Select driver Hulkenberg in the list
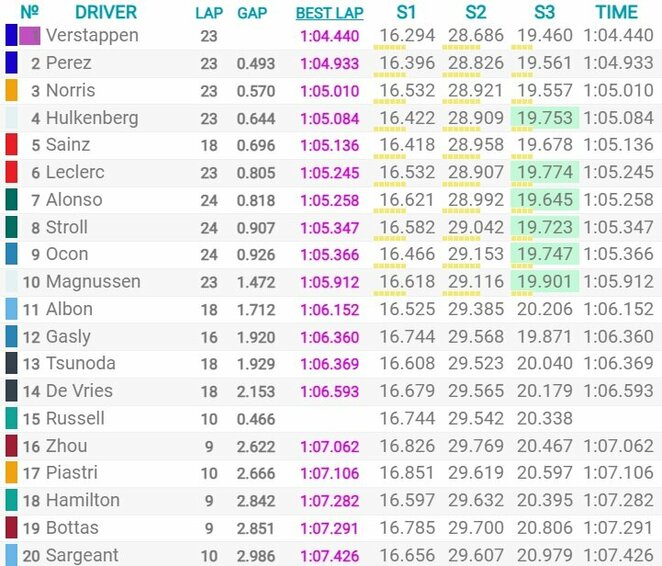This screenshot has height=566, width=662. [92, 118]
